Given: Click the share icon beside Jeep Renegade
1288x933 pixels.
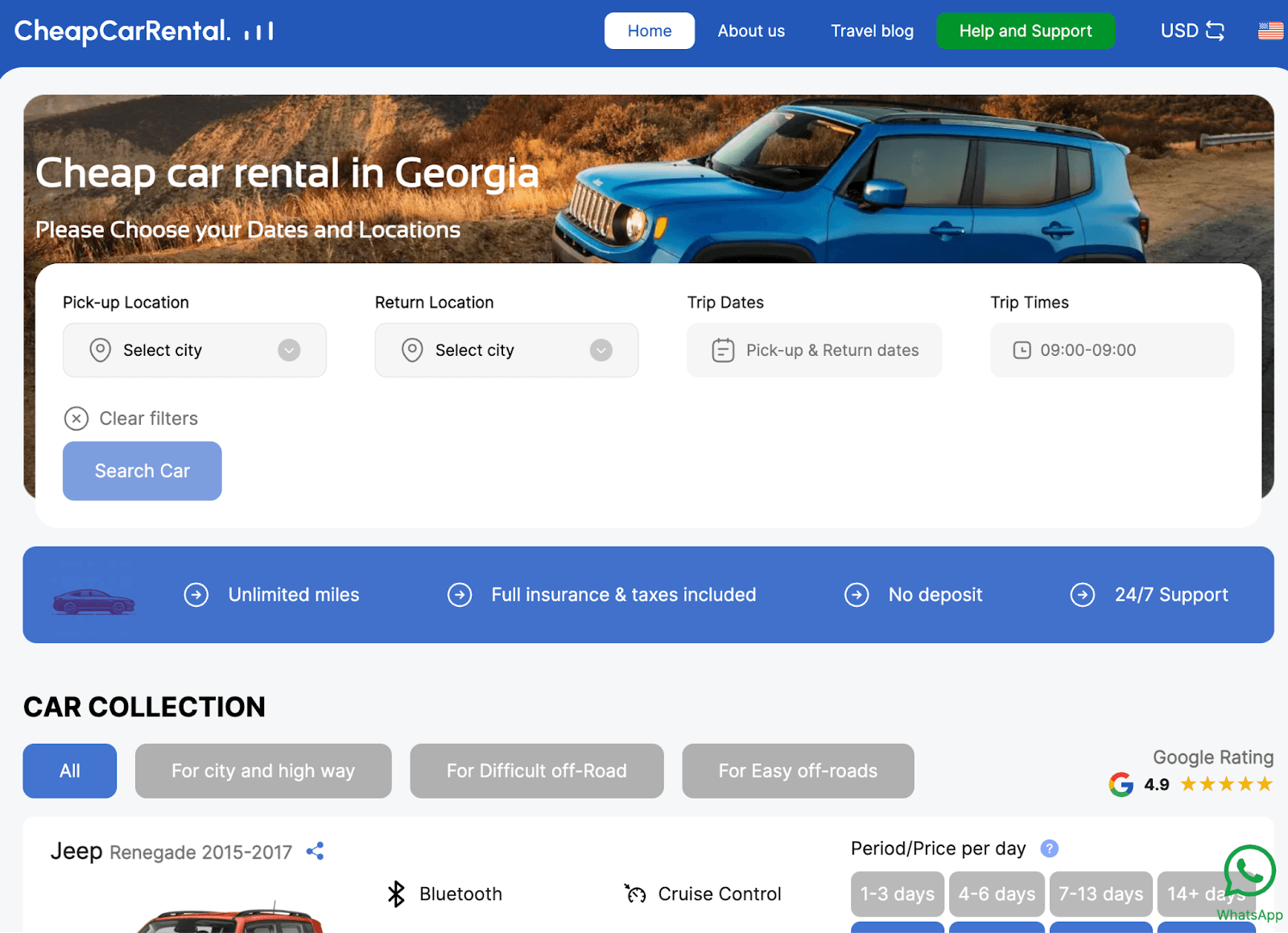Looking at the screenshot, I should click(x=315, y=851).
